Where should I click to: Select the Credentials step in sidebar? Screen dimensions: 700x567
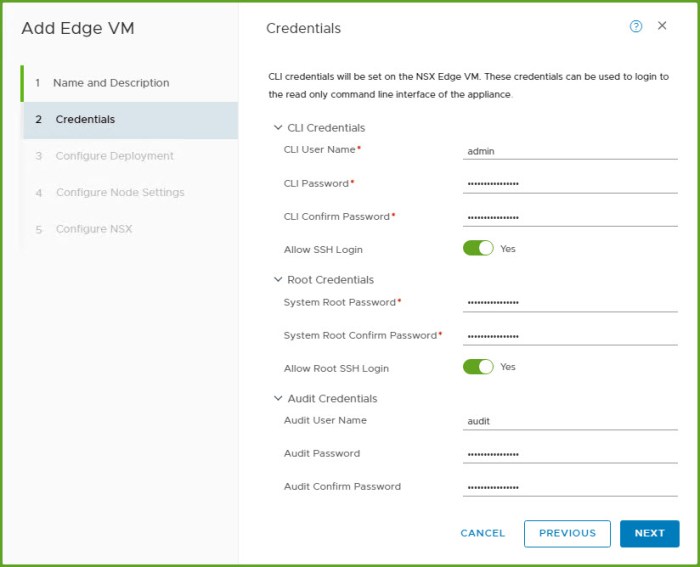tap(85, 120)
